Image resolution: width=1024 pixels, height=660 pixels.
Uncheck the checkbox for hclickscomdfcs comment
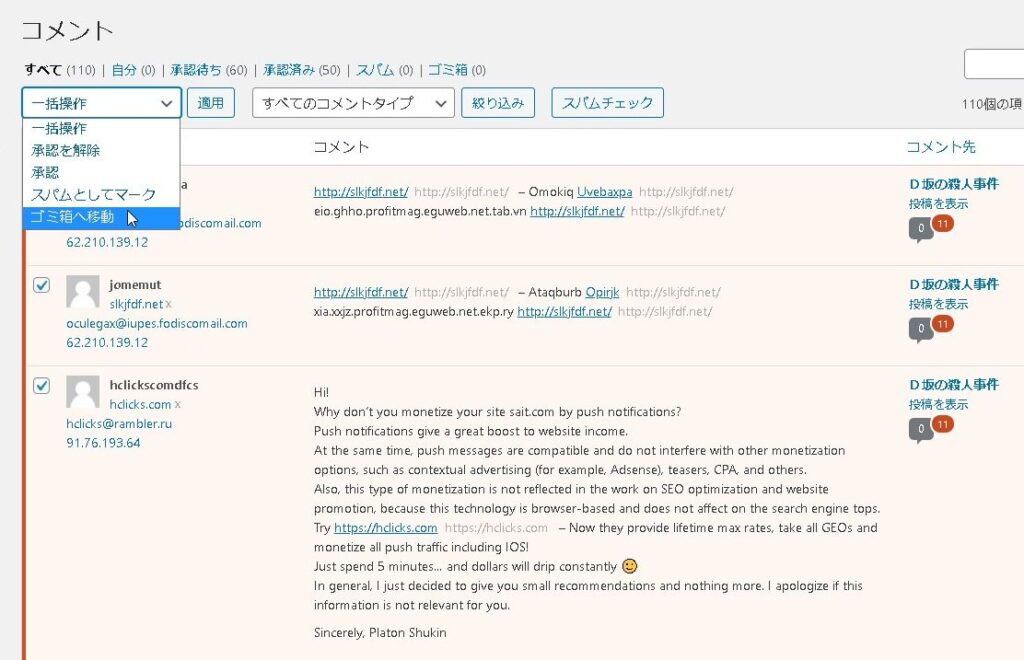41,385
